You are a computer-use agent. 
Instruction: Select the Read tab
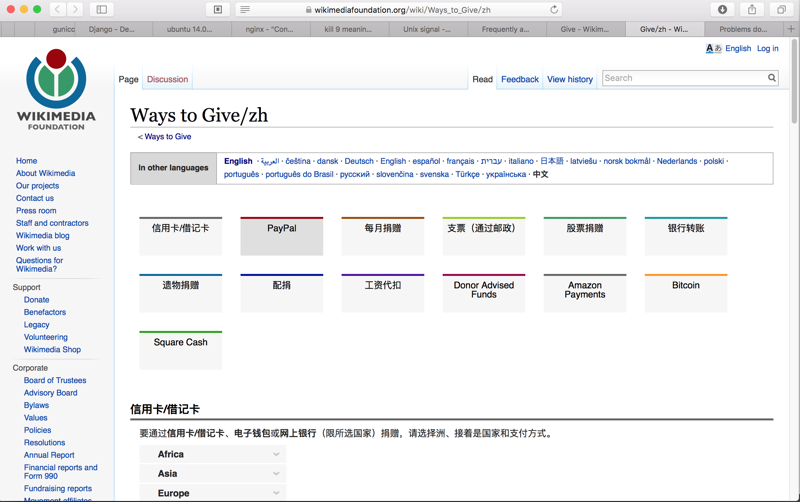482,79
